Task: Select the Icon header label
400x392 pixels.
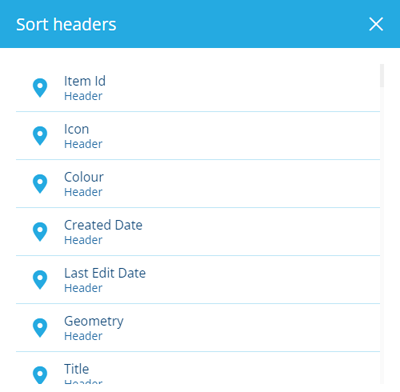Action: pyautogui.click(x=76, y=129)
